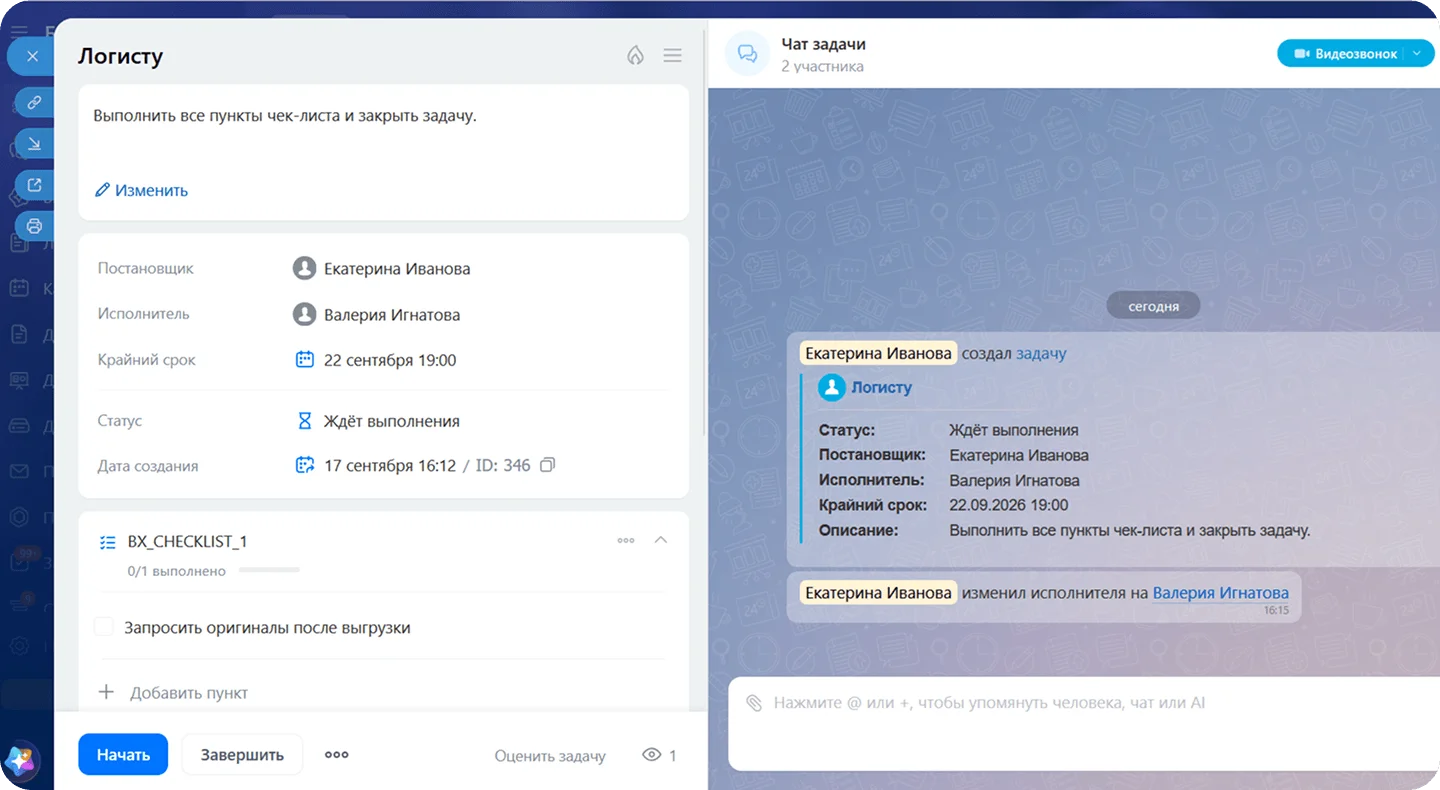Click the plus icon to add checklist item

pyautogui.click(x=107, y=692)
